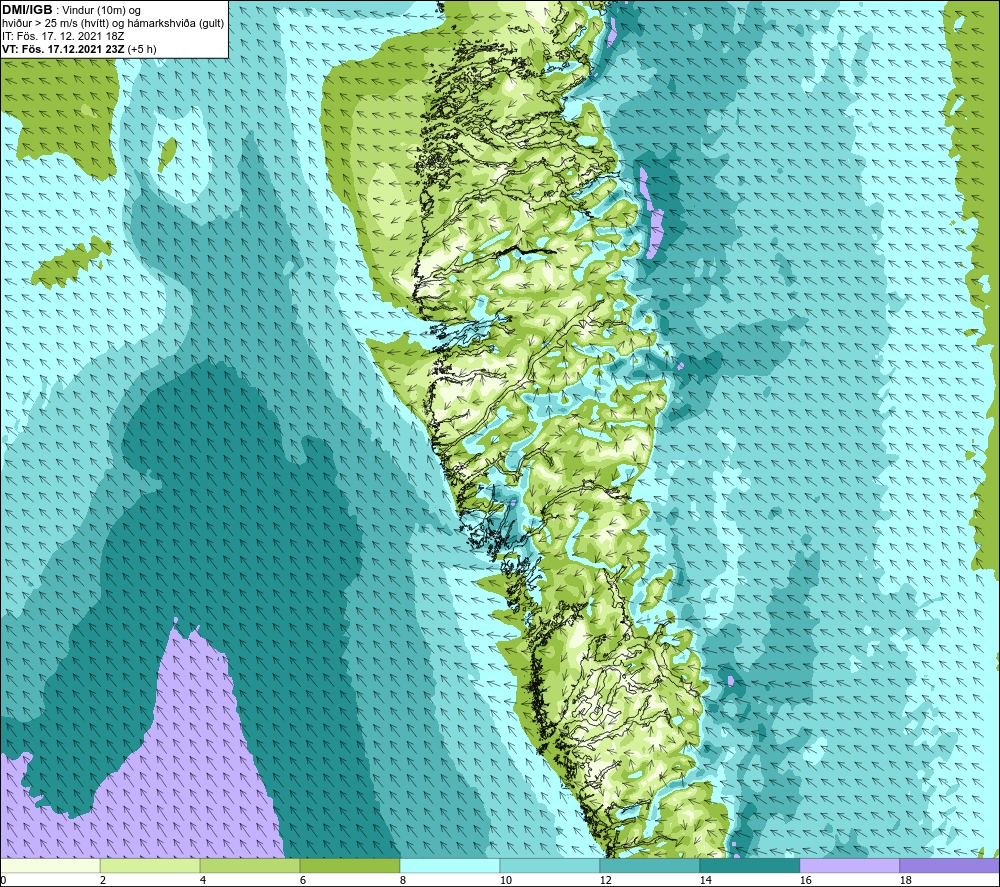Click the 8–10 m/s pale cyan legend swatch

[x=450, y=865]
